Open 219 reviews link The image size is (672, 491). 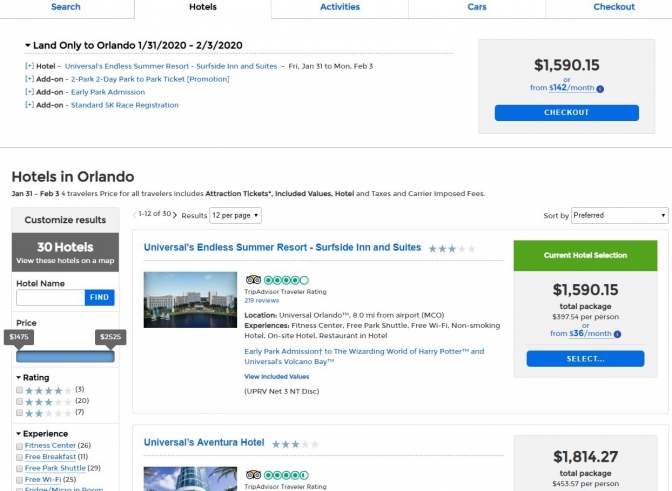click(x=261, y=301)
